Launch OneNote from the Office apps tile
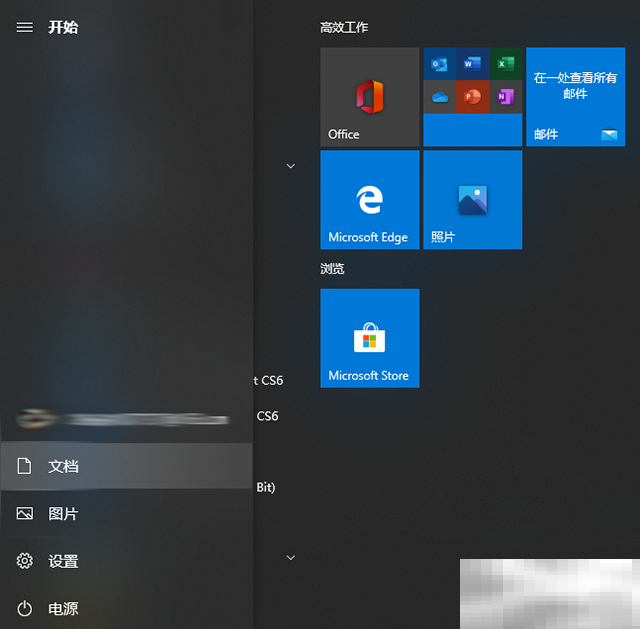Viewport: 640px width, 629px height. 506,97
